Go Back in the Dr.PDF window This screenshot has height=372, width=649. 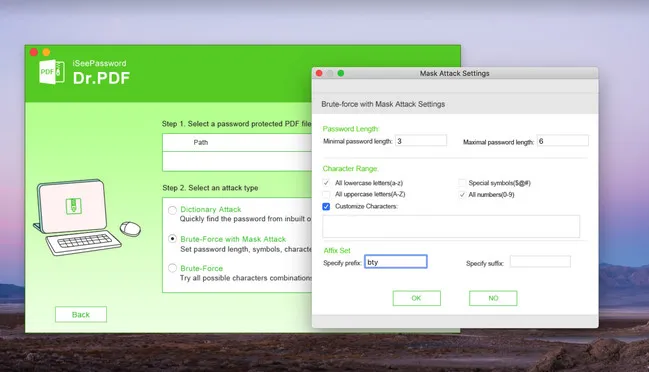point(81,314)
